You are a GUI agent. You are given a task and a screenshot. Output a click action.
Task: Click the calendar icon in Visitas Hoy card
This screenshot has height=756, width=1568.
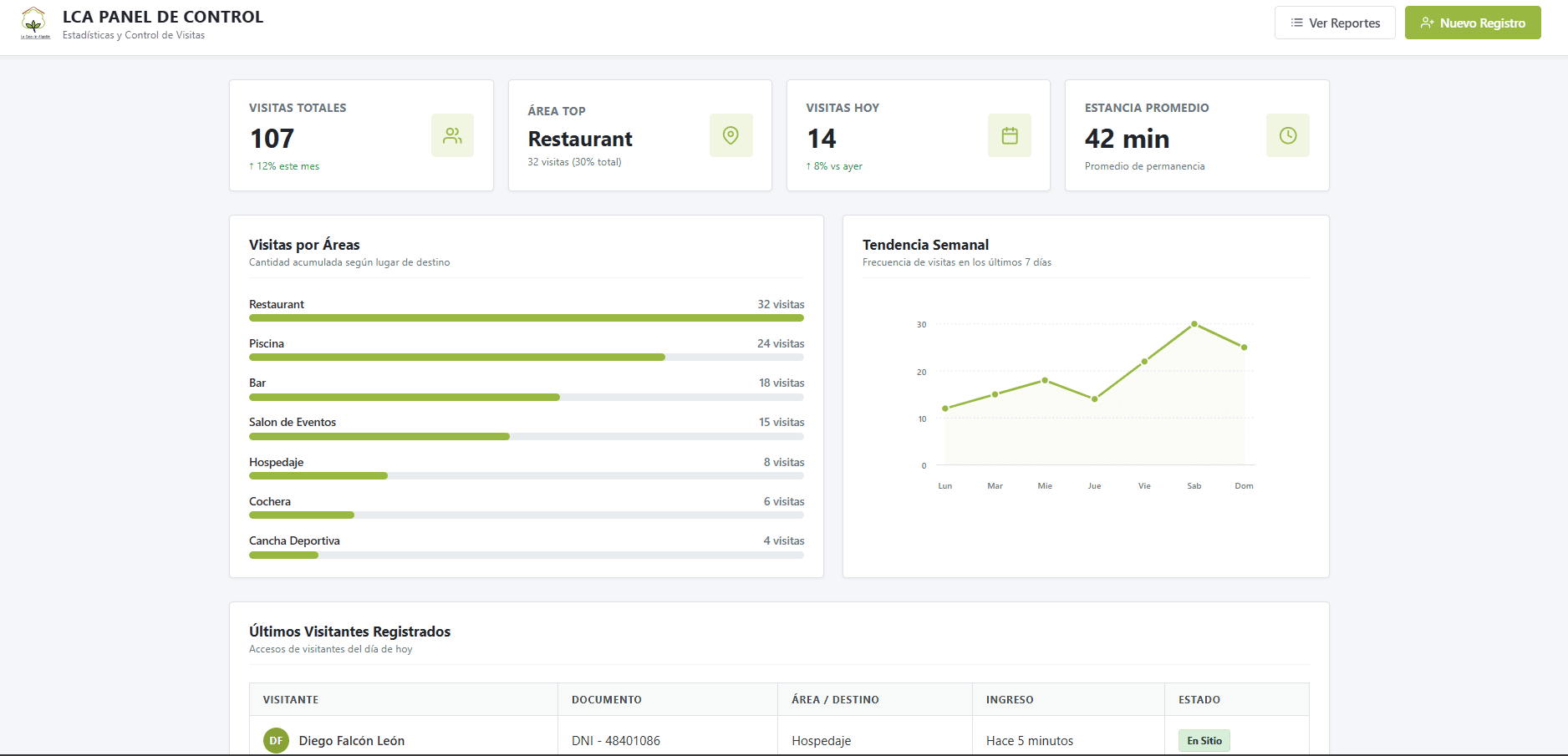[x=1010, y=135]
